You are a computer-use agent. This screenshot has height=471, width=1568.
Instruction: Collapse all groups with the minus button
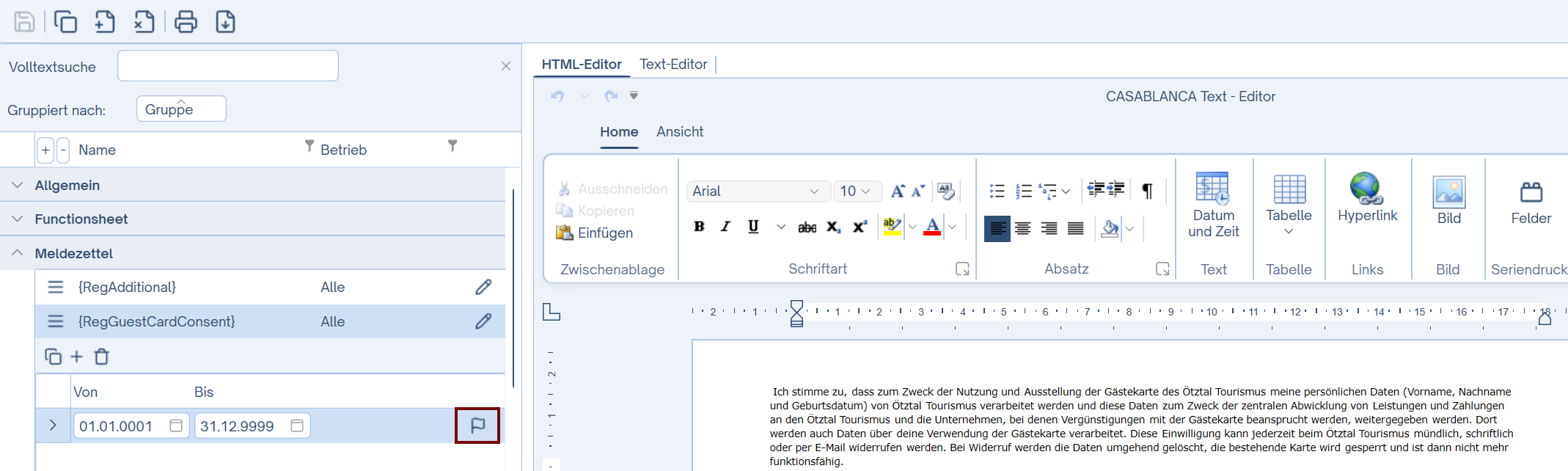(x=63, y=150)
